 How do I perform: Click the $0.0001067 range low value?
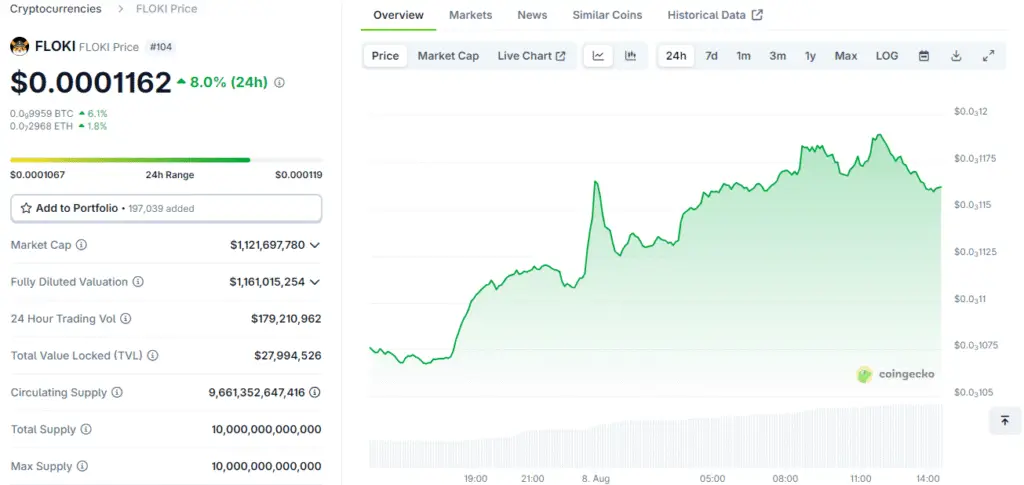[37, 175]
